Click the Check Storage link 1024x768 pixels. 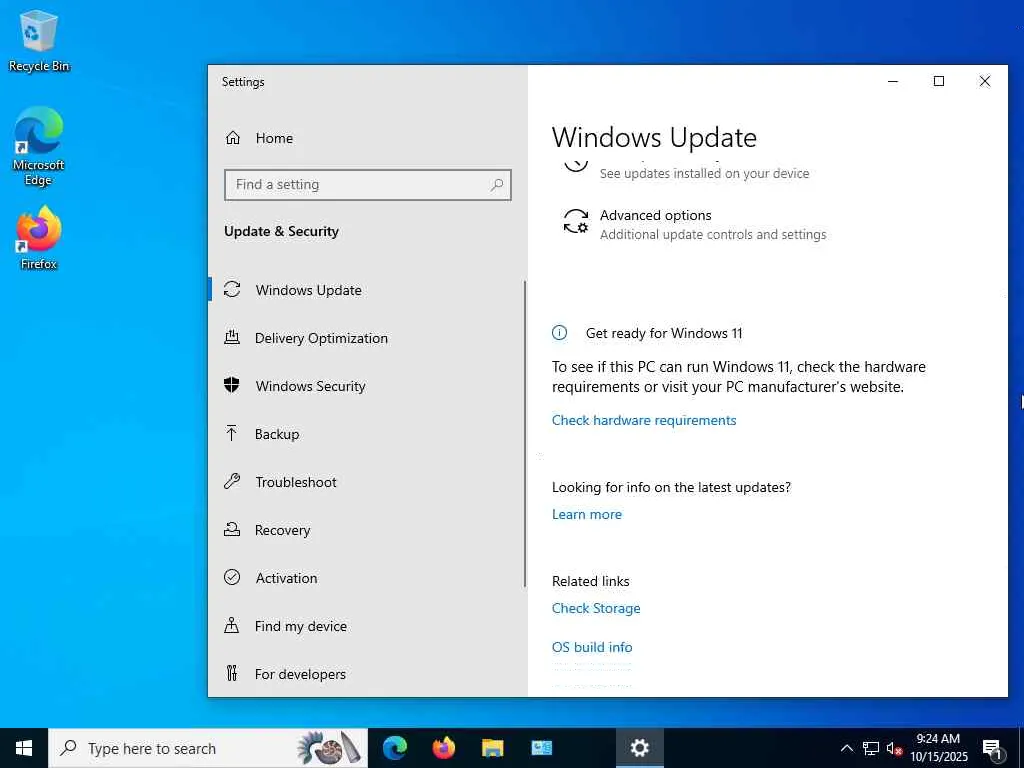pos(596,608)
